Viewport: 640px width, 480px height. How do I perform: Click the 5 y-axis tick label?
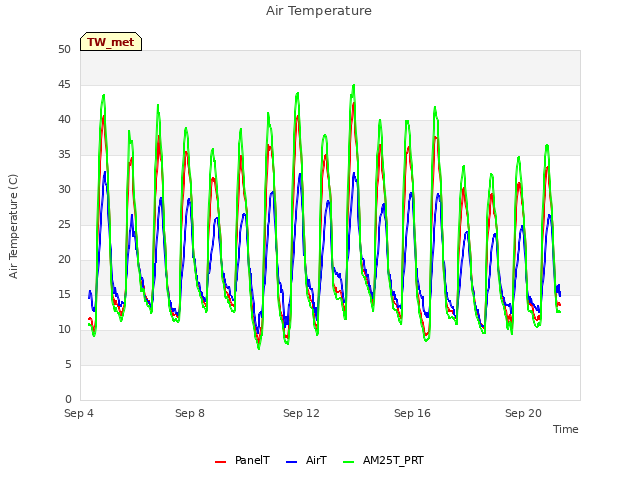(x=68, y=364)
